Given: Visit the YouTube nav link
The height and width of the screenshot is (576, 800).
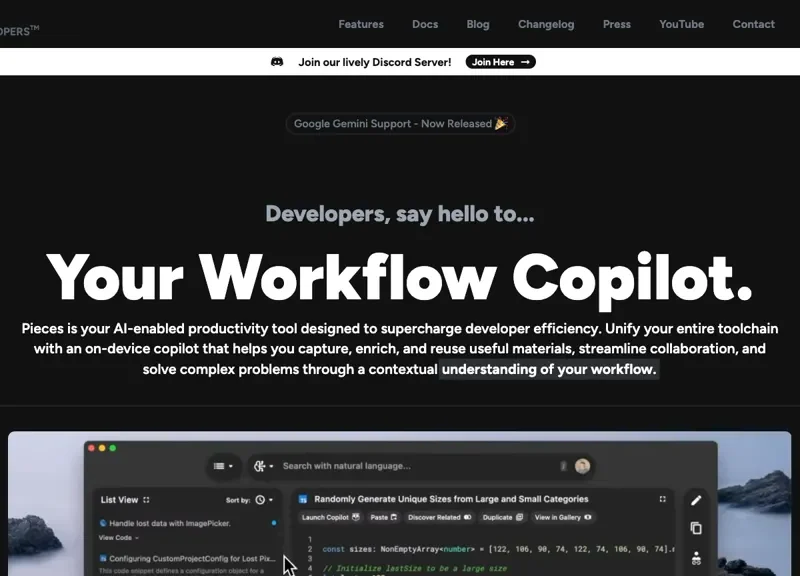Looking at the screenshot, I should [x=681, y=24].
